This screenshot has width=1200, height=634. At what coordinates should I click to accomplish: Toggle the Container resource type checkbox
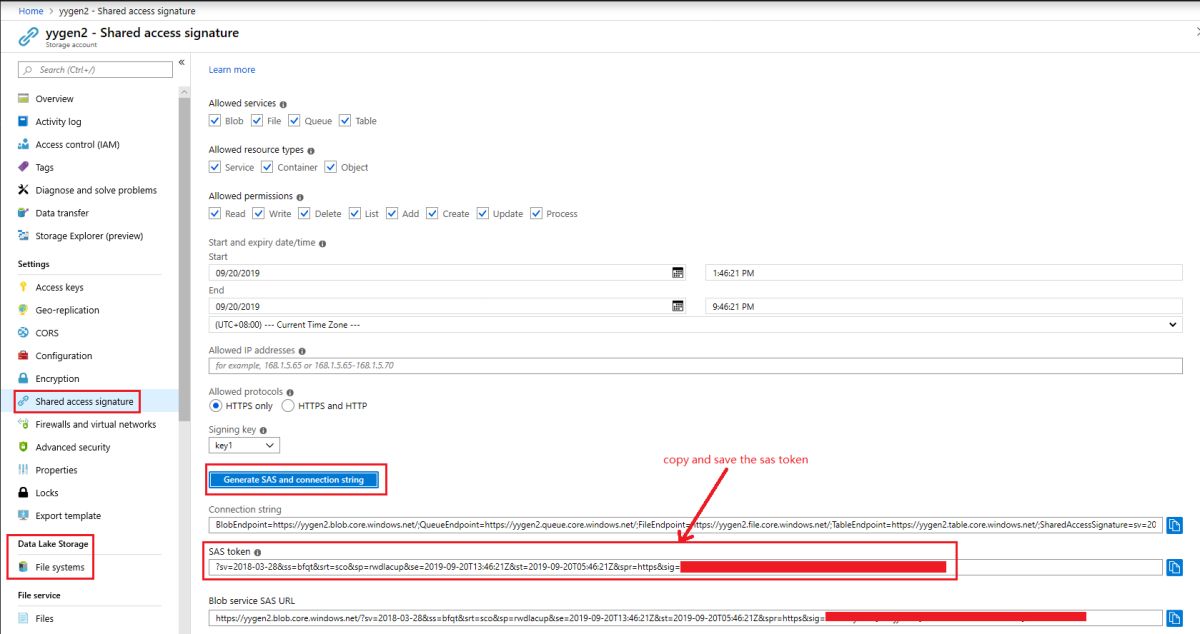tap(267, 167)
